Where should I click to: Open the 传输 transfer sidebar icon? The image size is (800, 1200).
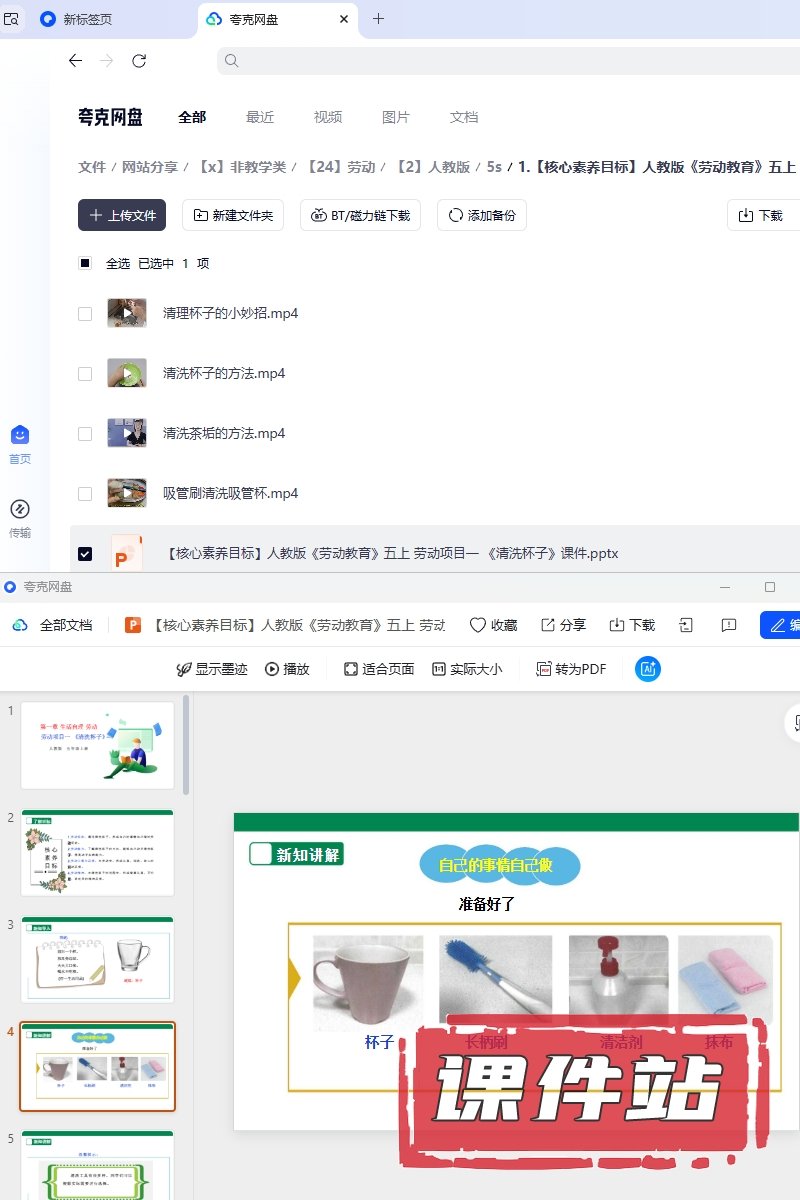(x=20, y=509)
